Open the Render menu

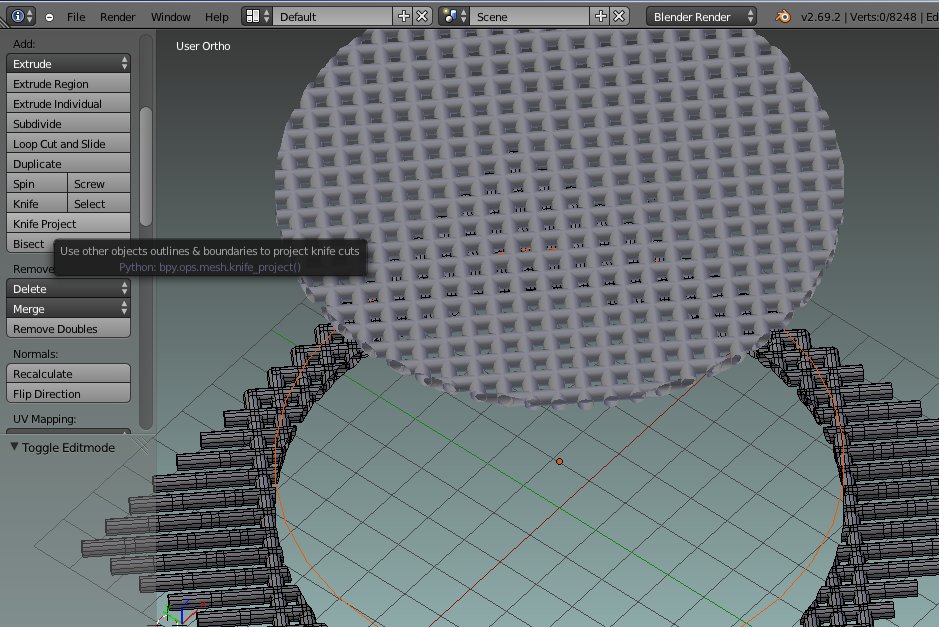coord(117,17)
